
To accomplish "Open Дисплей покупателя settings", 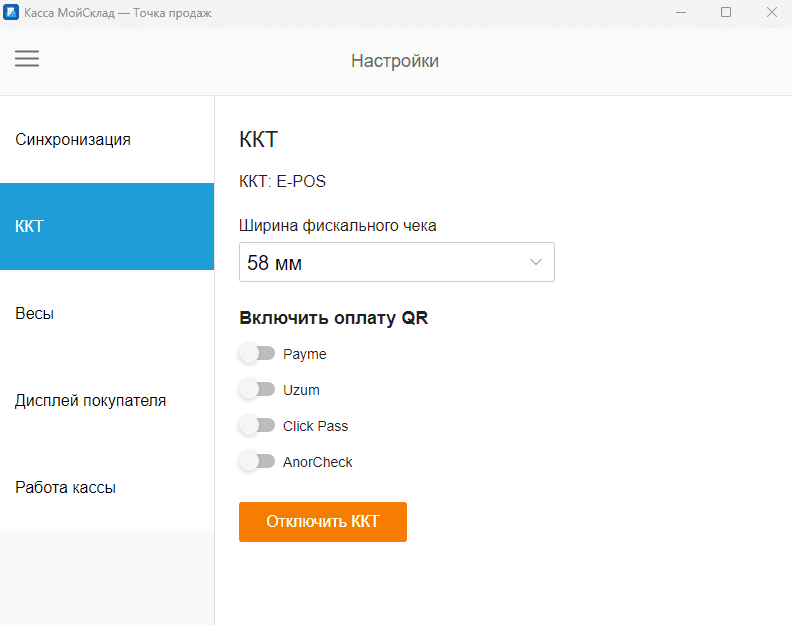I will 107,400.
